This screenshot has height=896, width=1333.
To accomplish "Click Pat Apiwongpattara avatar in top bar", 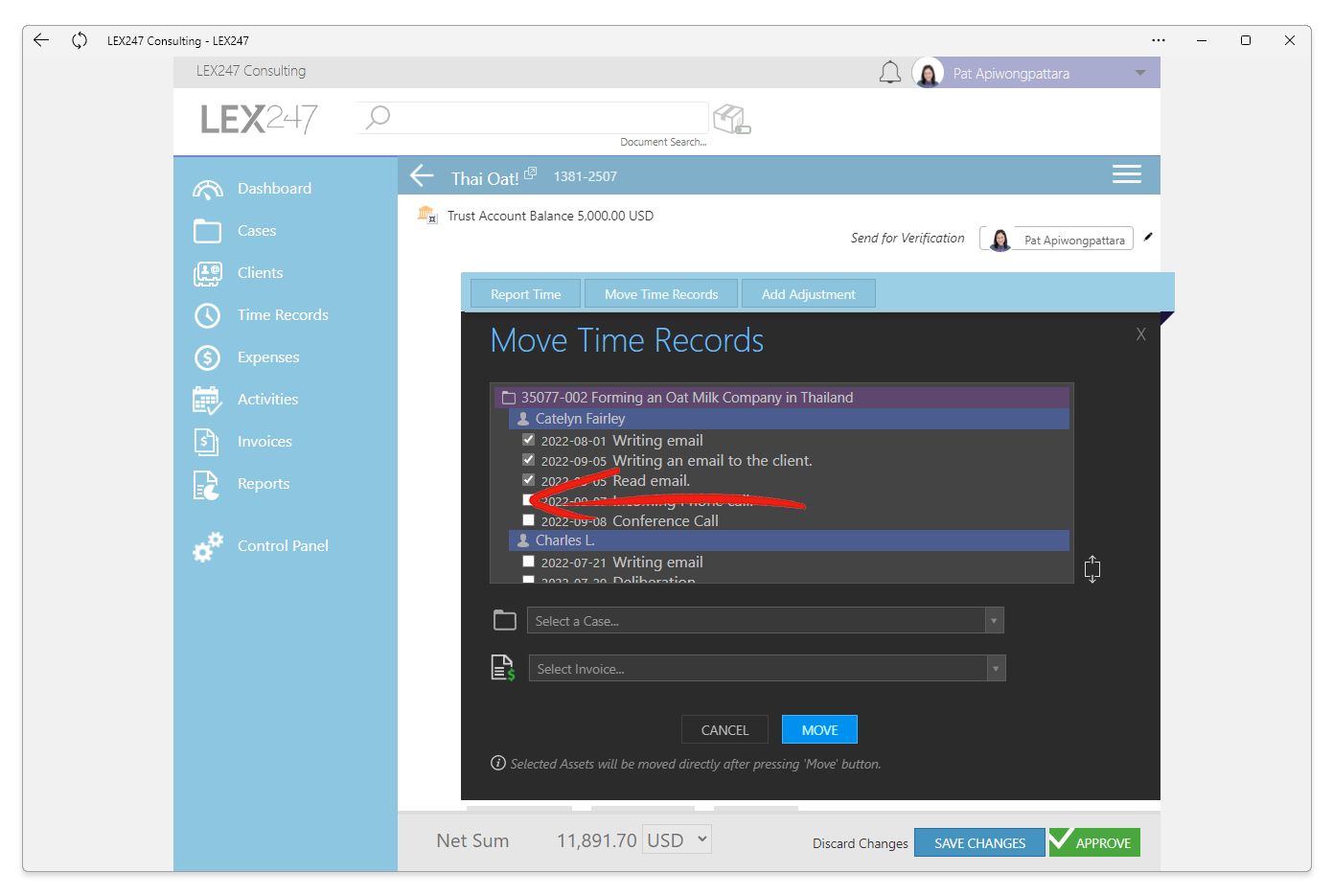I will pyautogui.click(x=928, y=73).
